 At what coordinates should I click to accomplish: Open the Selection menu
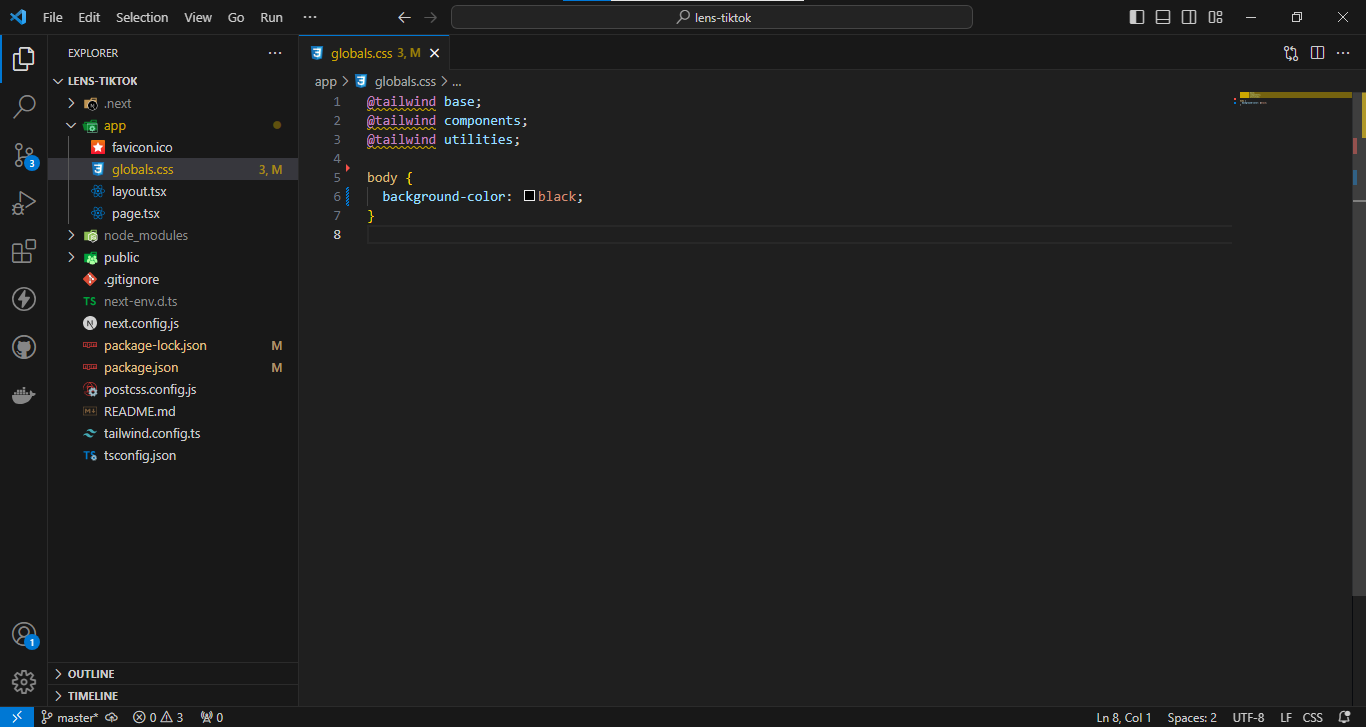[142, 17]
